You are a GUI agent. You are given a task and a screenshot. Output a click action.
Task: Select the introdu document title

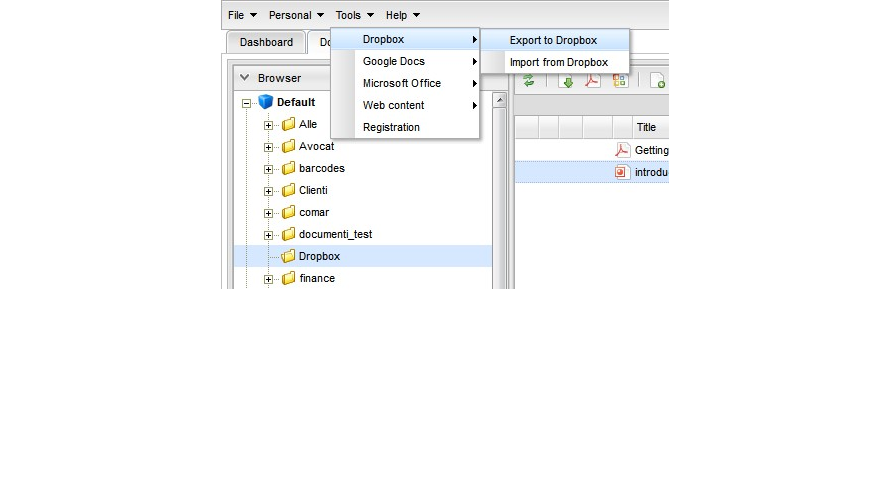[652, 172]
